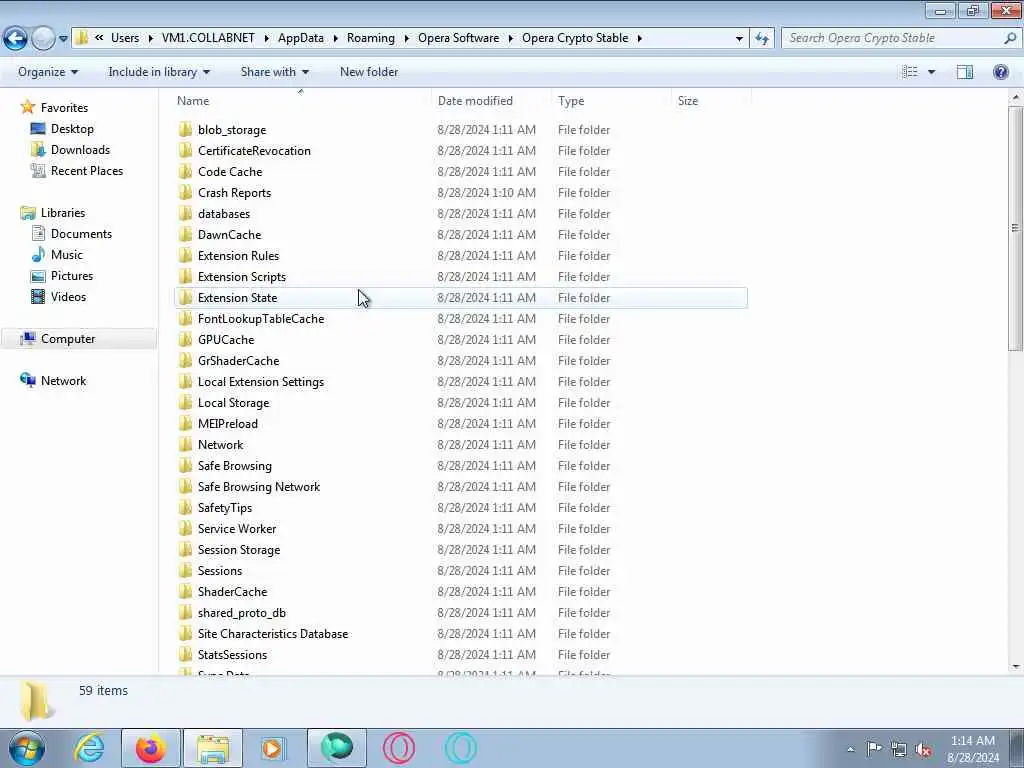The width and height of the screenshot is (1024, 768).
Task: Click the FontLookupTableCache folder name
Action: click(261, 319)
